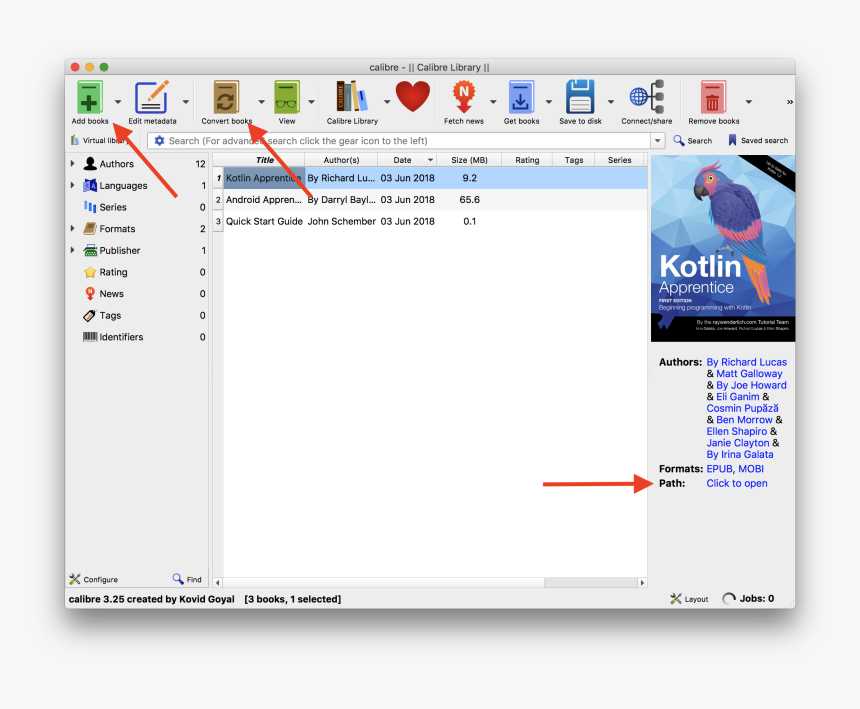Viewport: 860px width, 709px height.
Task: Open the search history dropdown arrow
Action: coord(657,141)
